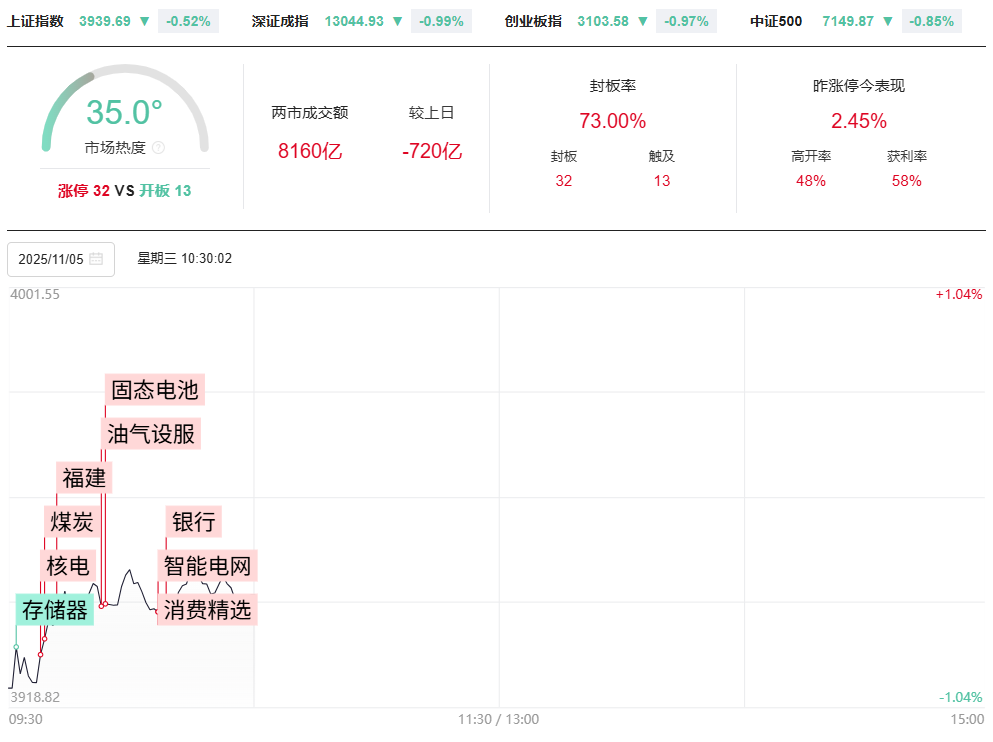Click the 煤炭 sector label

pos(72,522)
